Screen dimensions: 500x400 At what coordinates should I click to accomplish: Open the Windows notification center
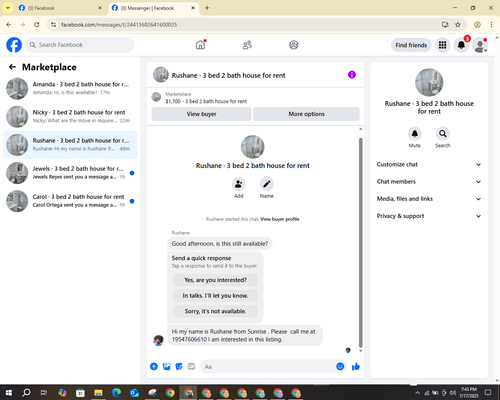(x=488, y=393)
